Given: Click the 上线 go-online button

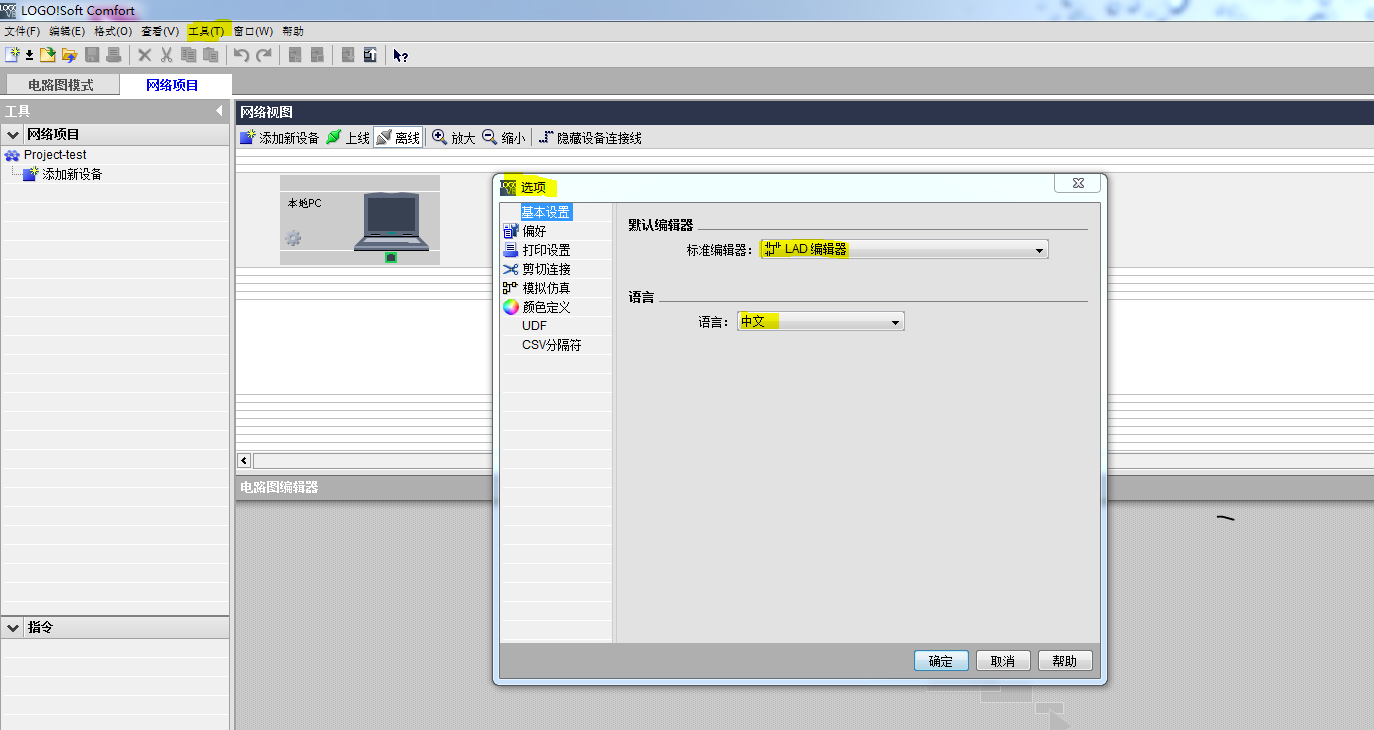Looking at the screenshot, I should point(348,138).
